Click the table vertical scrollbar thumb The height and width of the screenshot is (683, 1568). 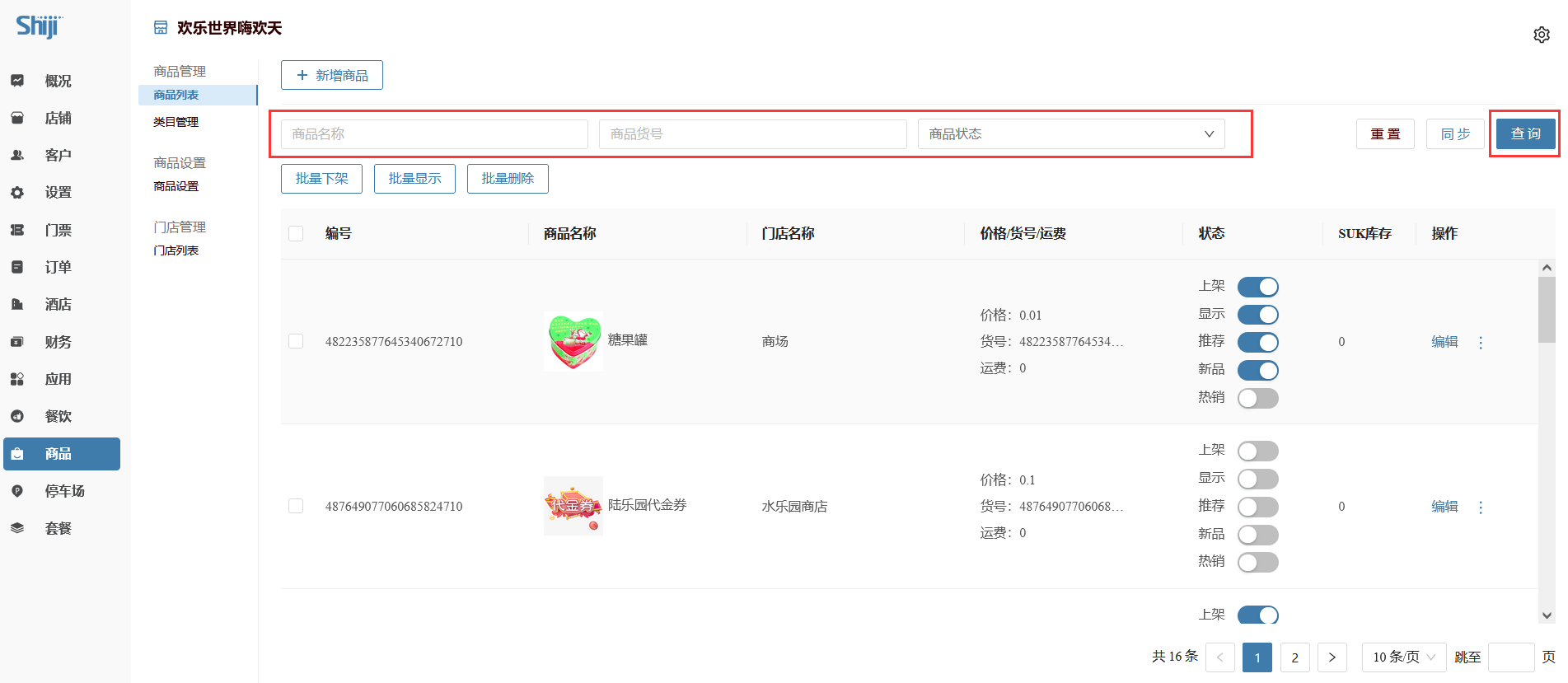pyautogui.click(x=1547, y=309)
